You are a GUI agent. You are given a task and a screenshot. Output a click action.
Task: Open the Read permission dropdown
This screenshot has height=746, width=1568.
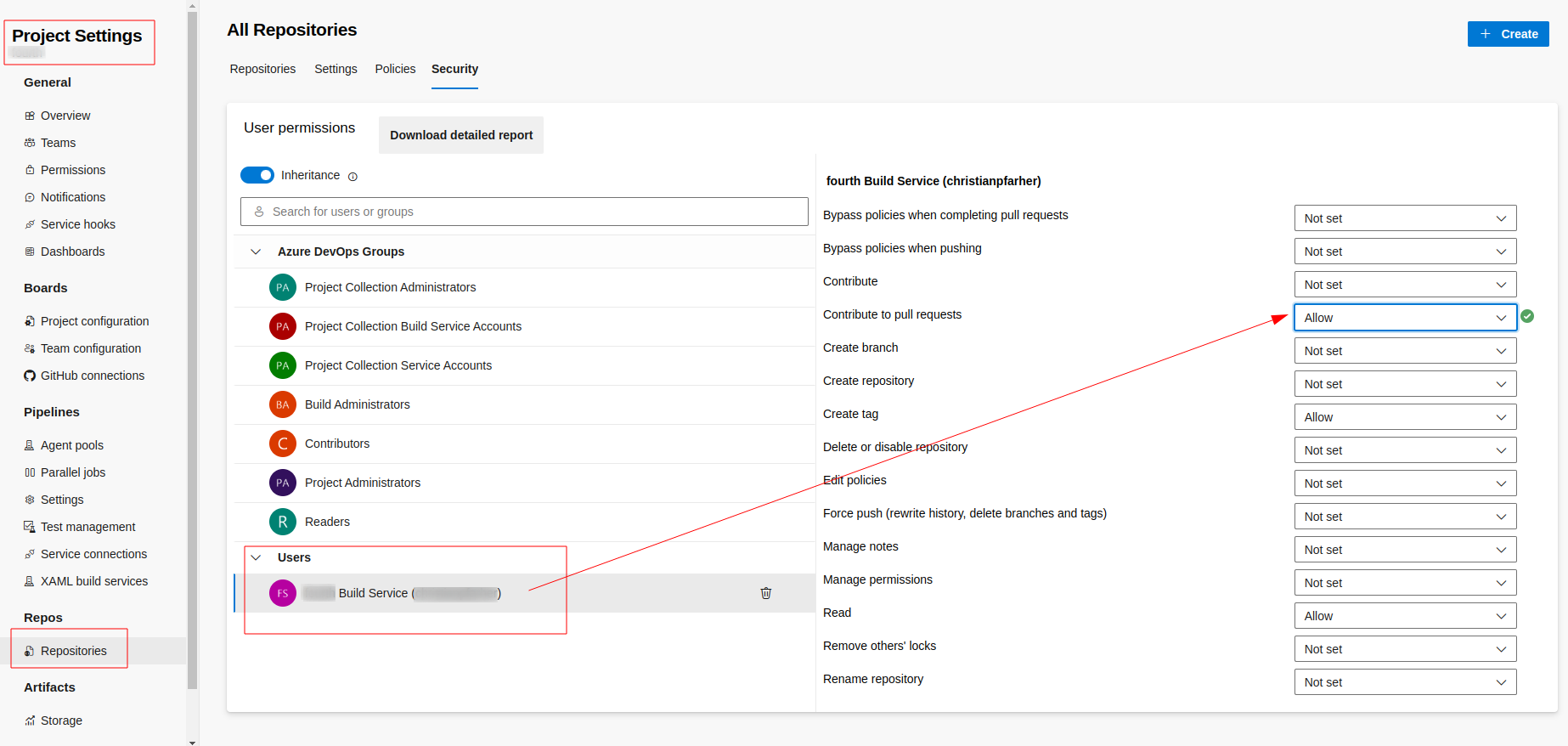pos(1404,616)
